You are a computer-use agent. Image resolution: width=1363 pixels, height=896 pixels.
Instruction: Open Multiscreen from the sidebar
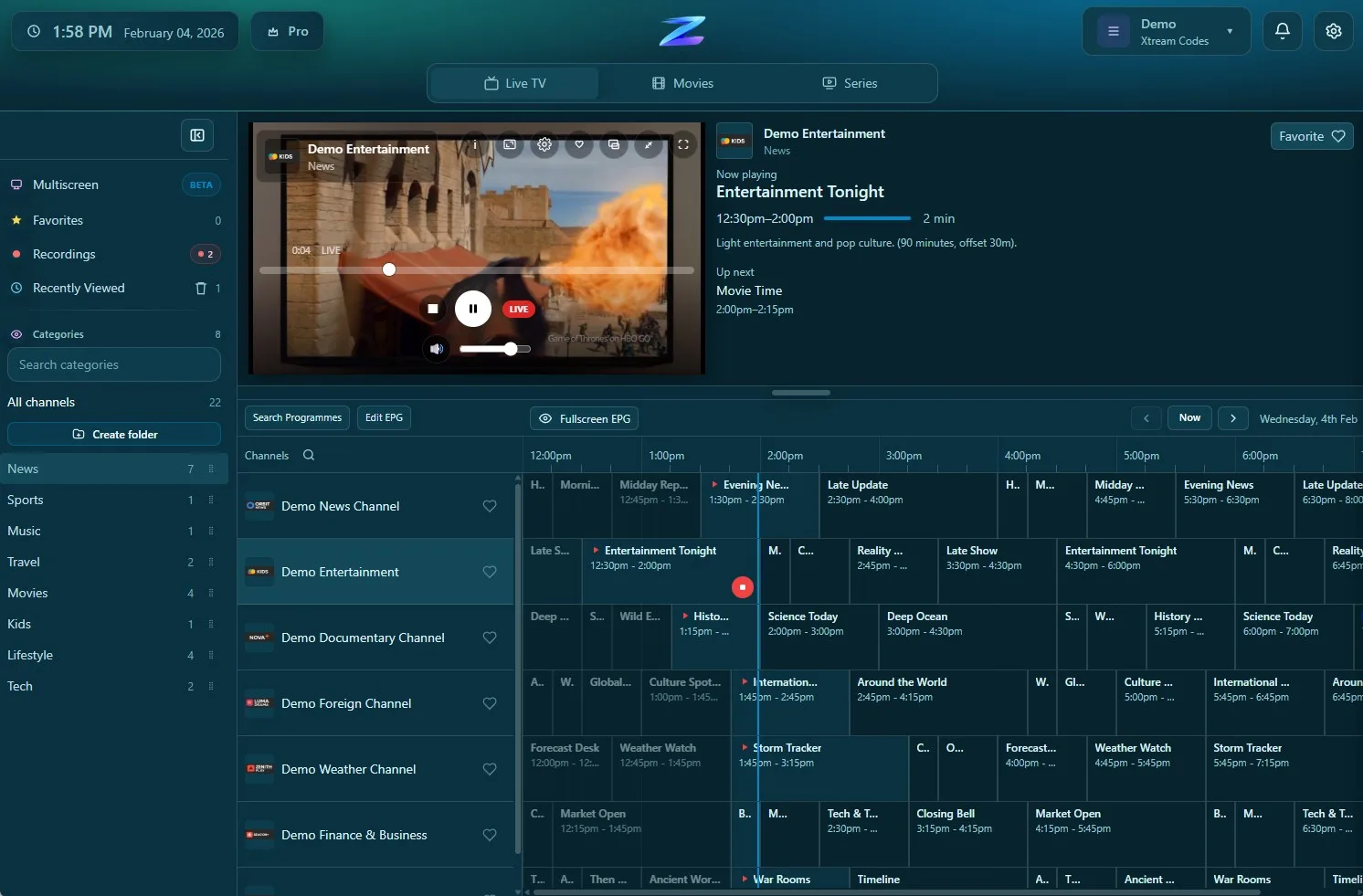pos(114,184)
